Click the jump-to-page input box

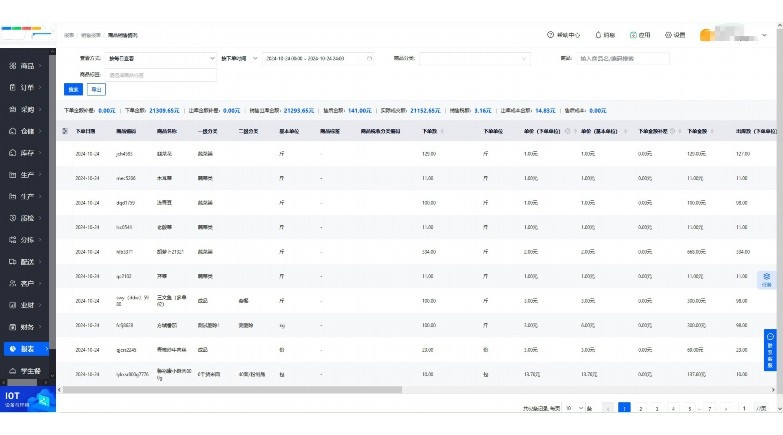coord(744,409)
